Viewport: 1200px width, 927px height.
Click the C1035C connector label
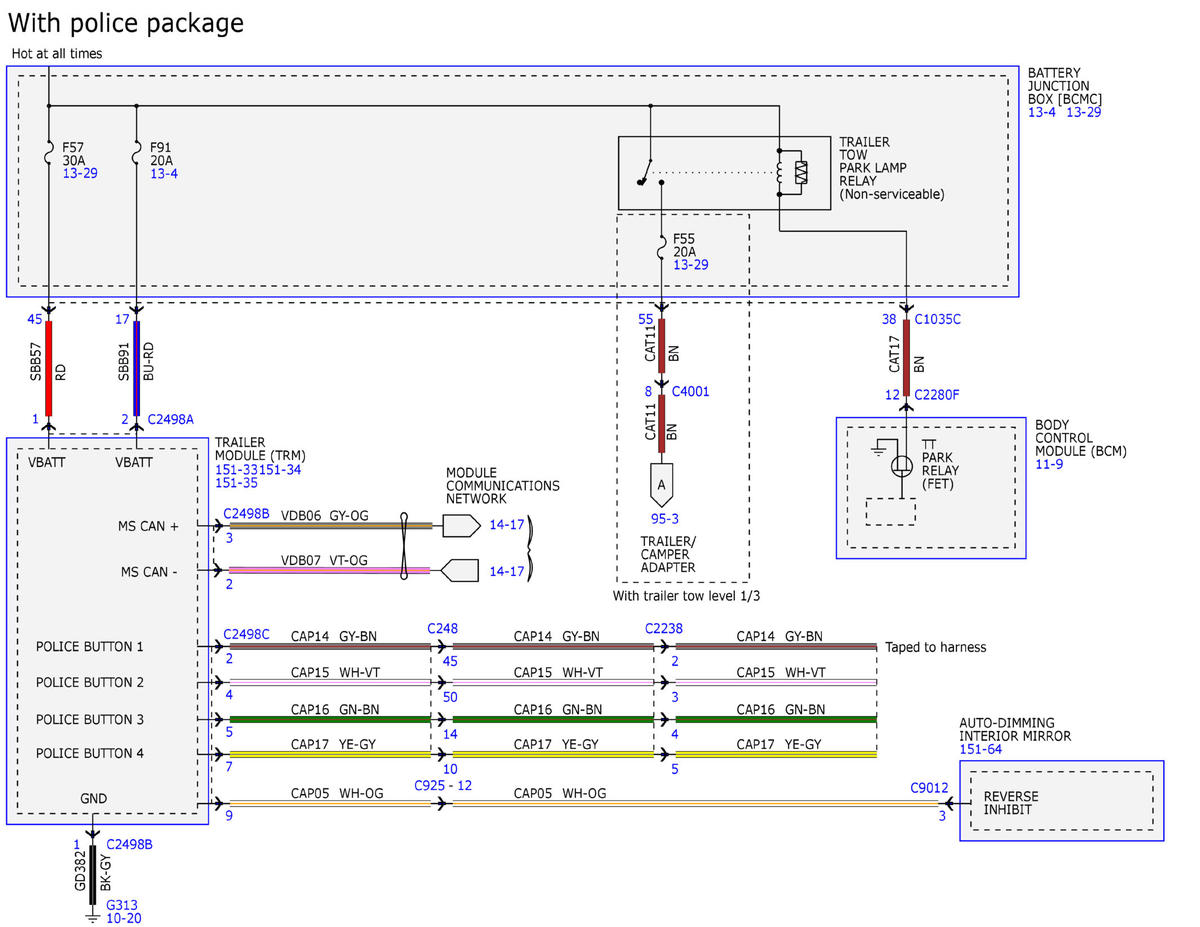[x=938, y=320]
